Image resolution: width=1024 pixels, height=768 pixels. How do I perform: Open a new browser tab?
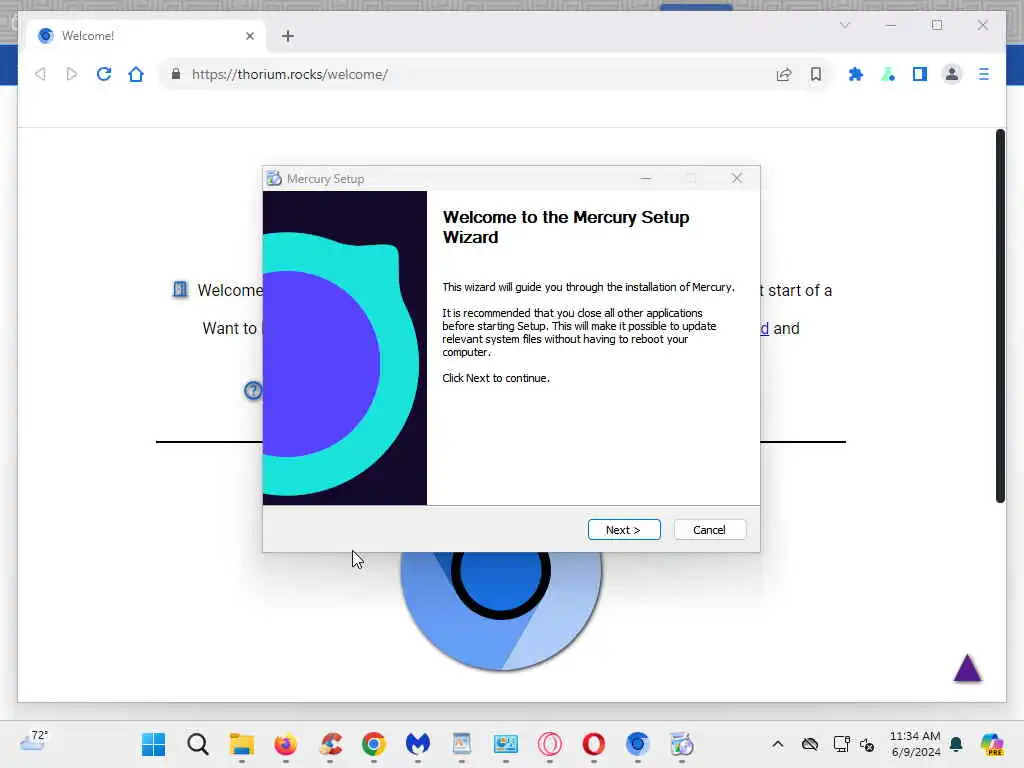(x=288, y=36)
